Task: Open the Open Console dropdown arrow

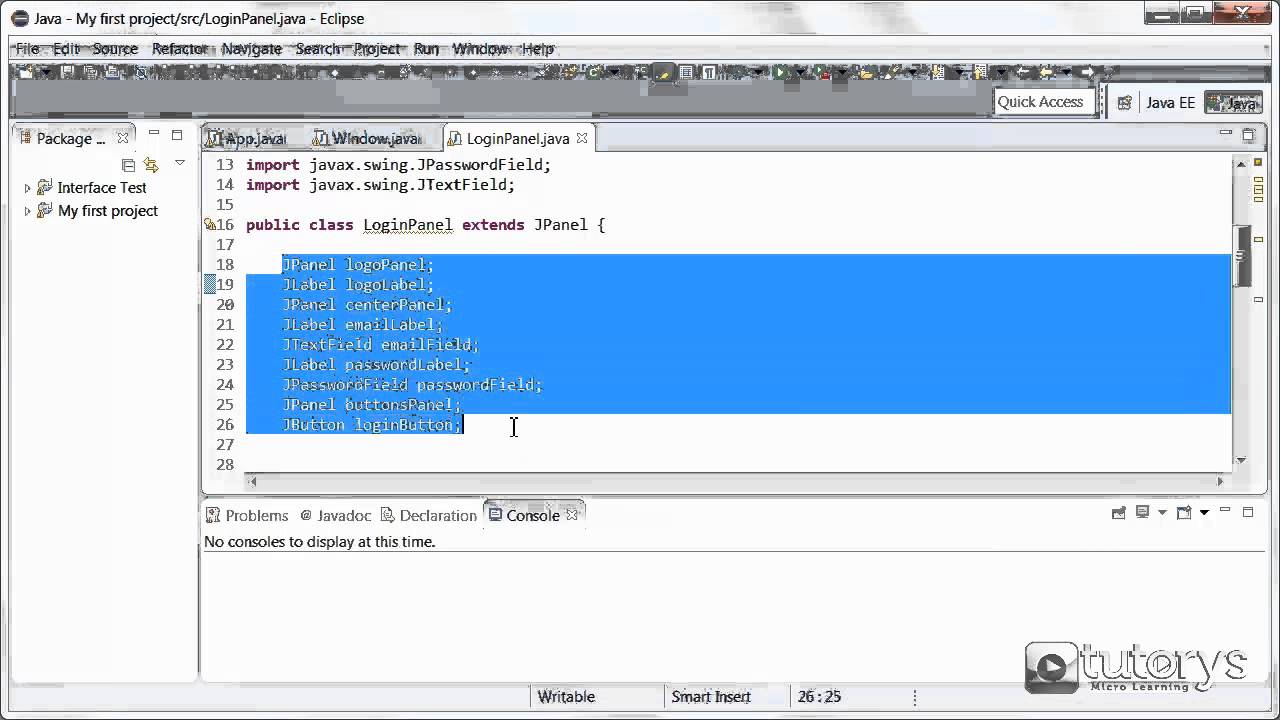Action: (1204, 512)
